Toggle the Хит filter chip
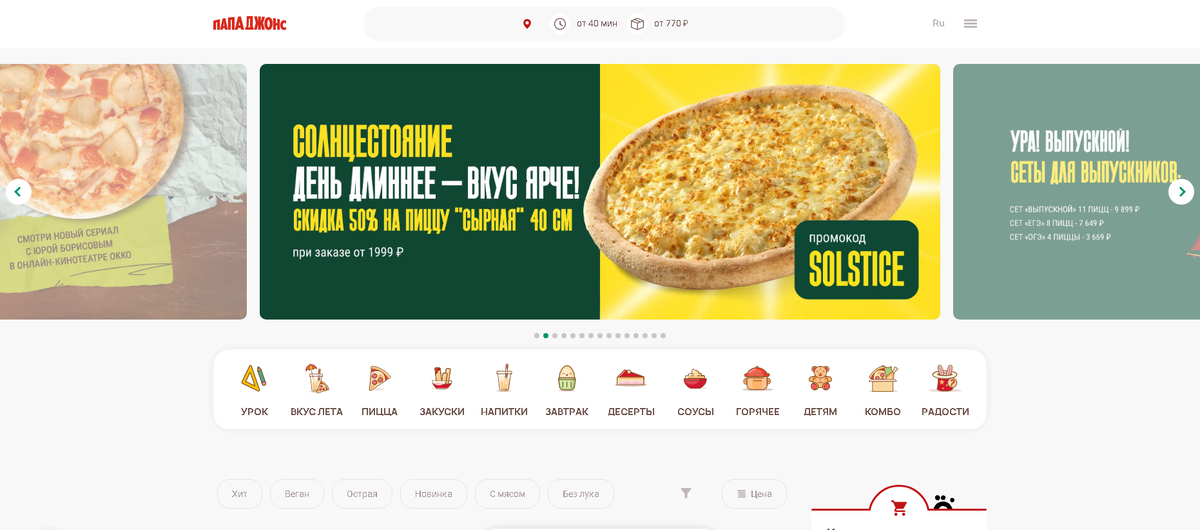 (x=239, y=494)
